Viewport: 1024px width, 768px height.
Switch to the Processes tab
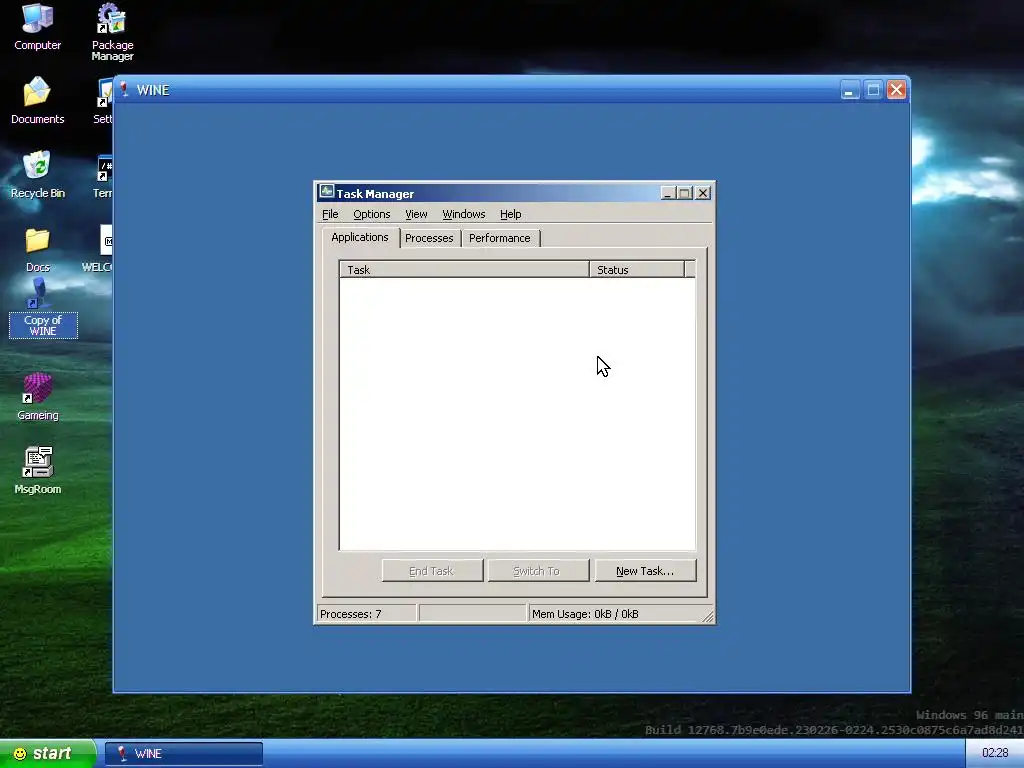point(429,238)
